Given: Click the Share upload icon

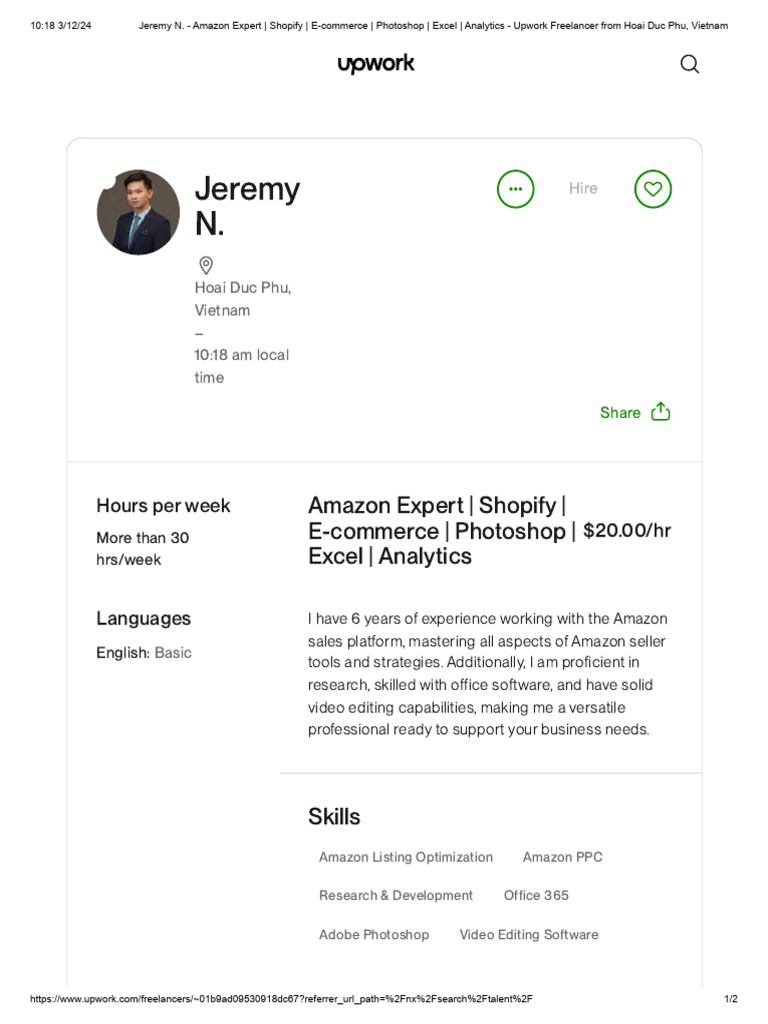Looking at the screenshot, I should point(661,412).
